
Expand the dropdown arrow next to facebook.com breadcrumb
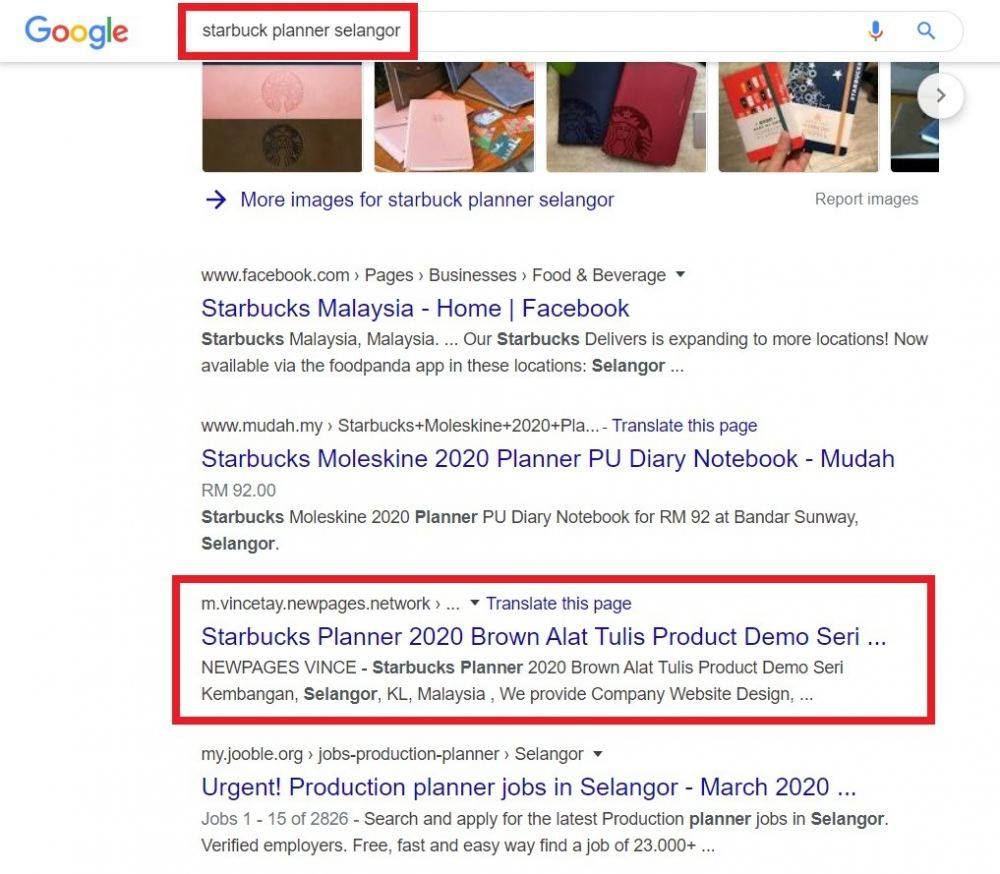tap(680, 274)
